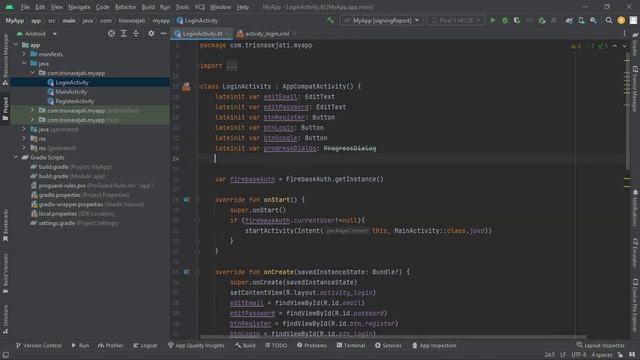Click override gutter icon beside onStart
Screen dimensions: 640x360
(186, 200)
